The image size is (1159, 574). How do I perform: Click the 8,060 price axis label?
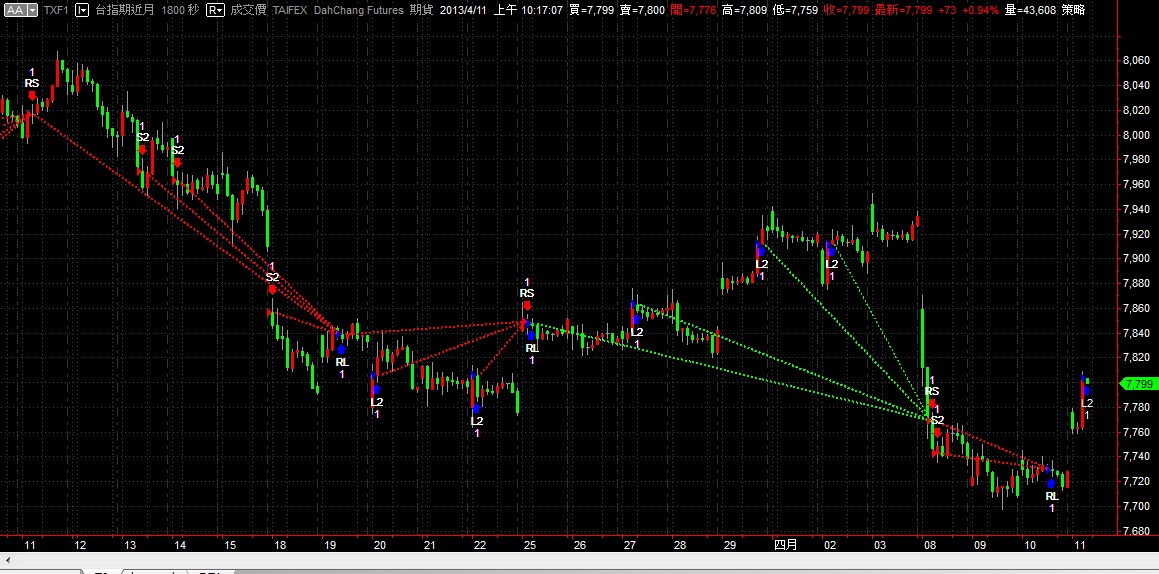coord(1136,61)
